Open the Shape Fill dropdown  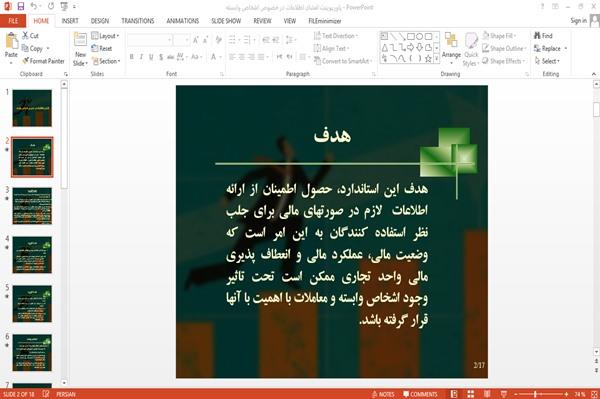pos(499,36)
